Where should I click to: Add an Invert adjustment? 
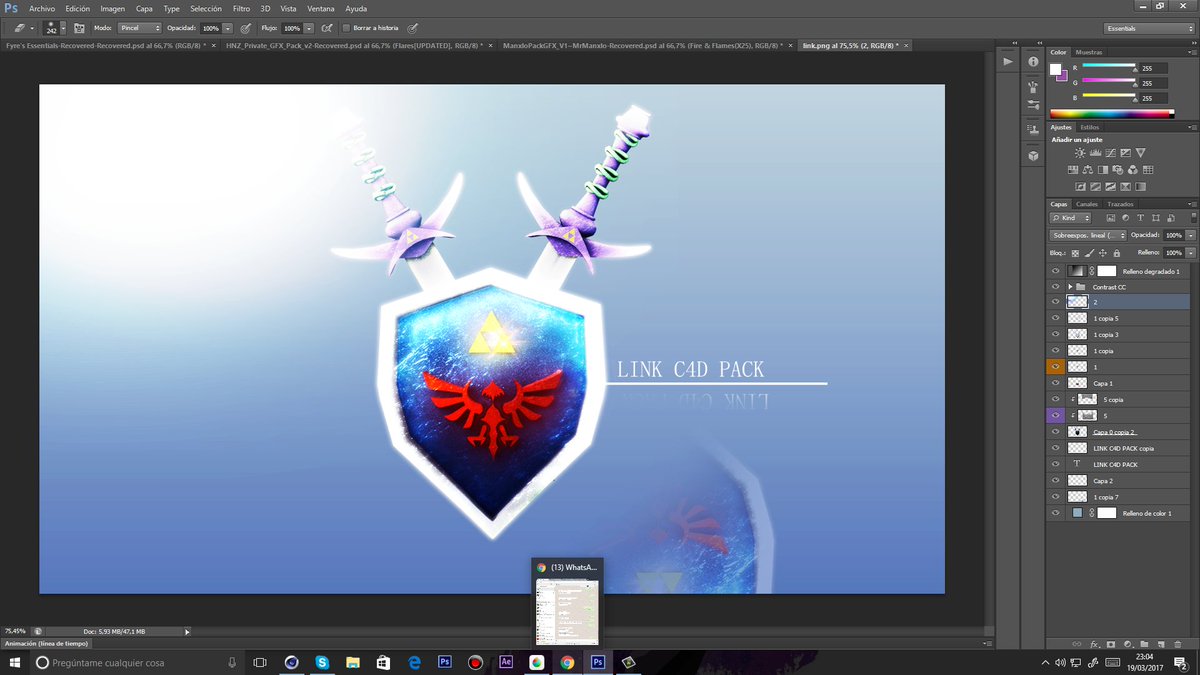point(1080,186)
